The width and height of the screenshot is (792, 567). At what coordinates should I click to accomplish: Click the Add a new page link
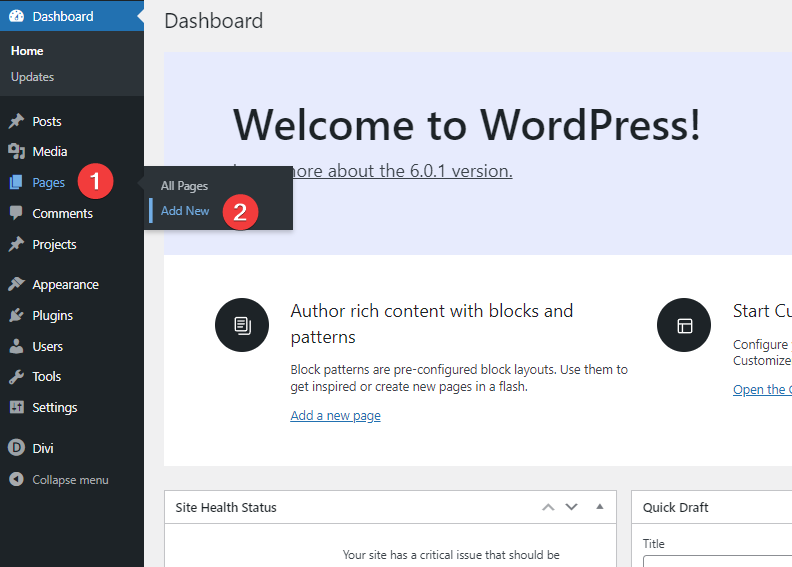point(335,416)
